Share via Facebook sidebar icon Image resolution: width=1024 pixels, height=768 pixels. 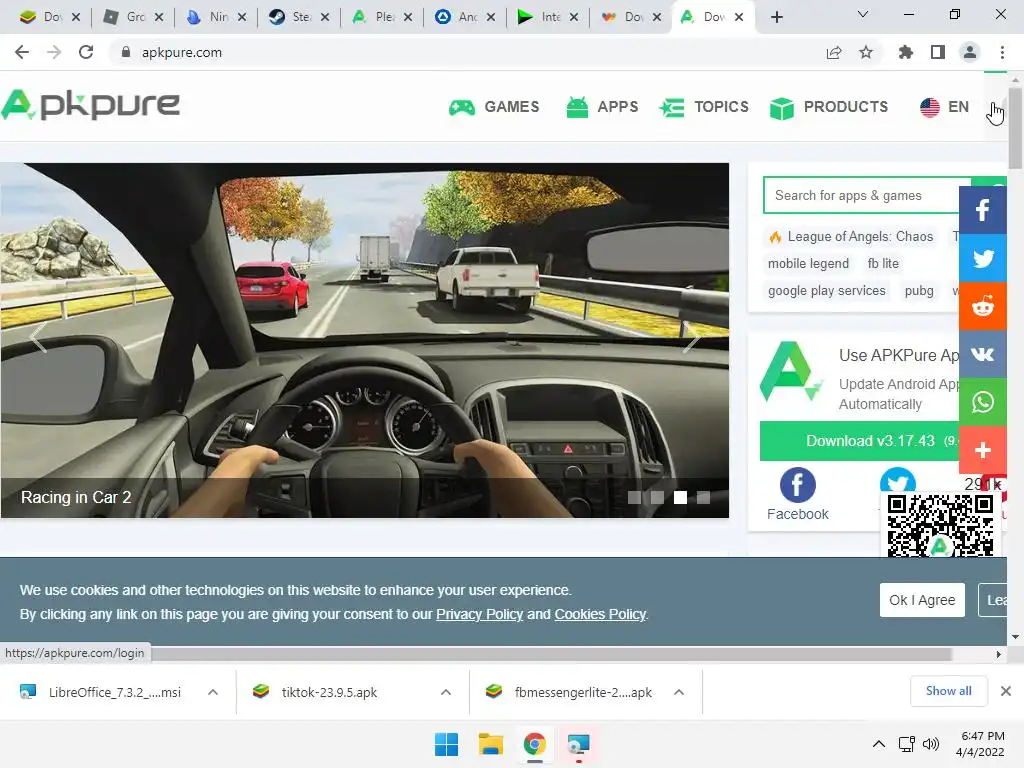point(982,210)
